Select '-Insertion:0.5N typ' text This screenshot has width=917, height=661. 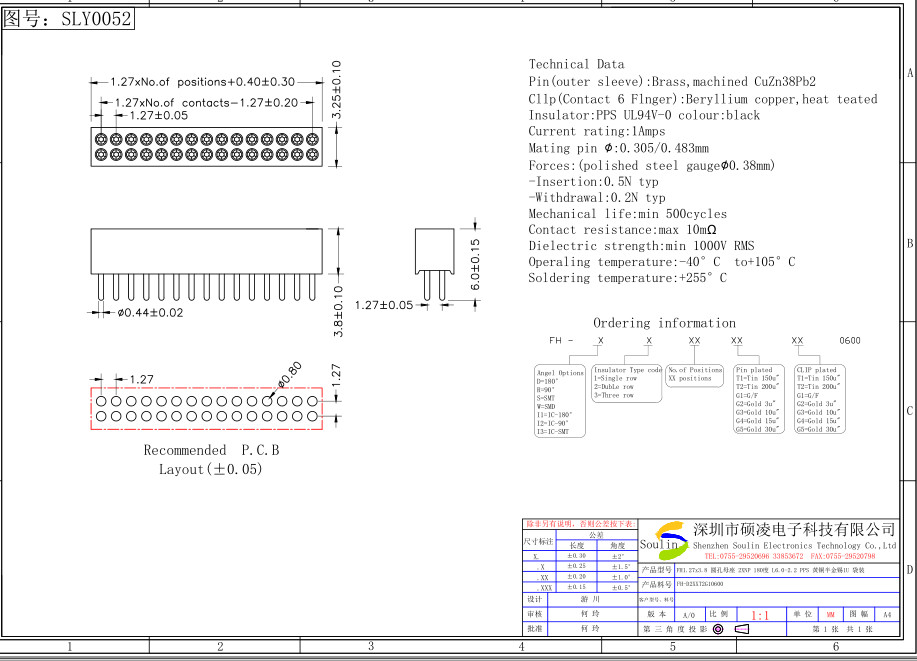pos(593,181)
